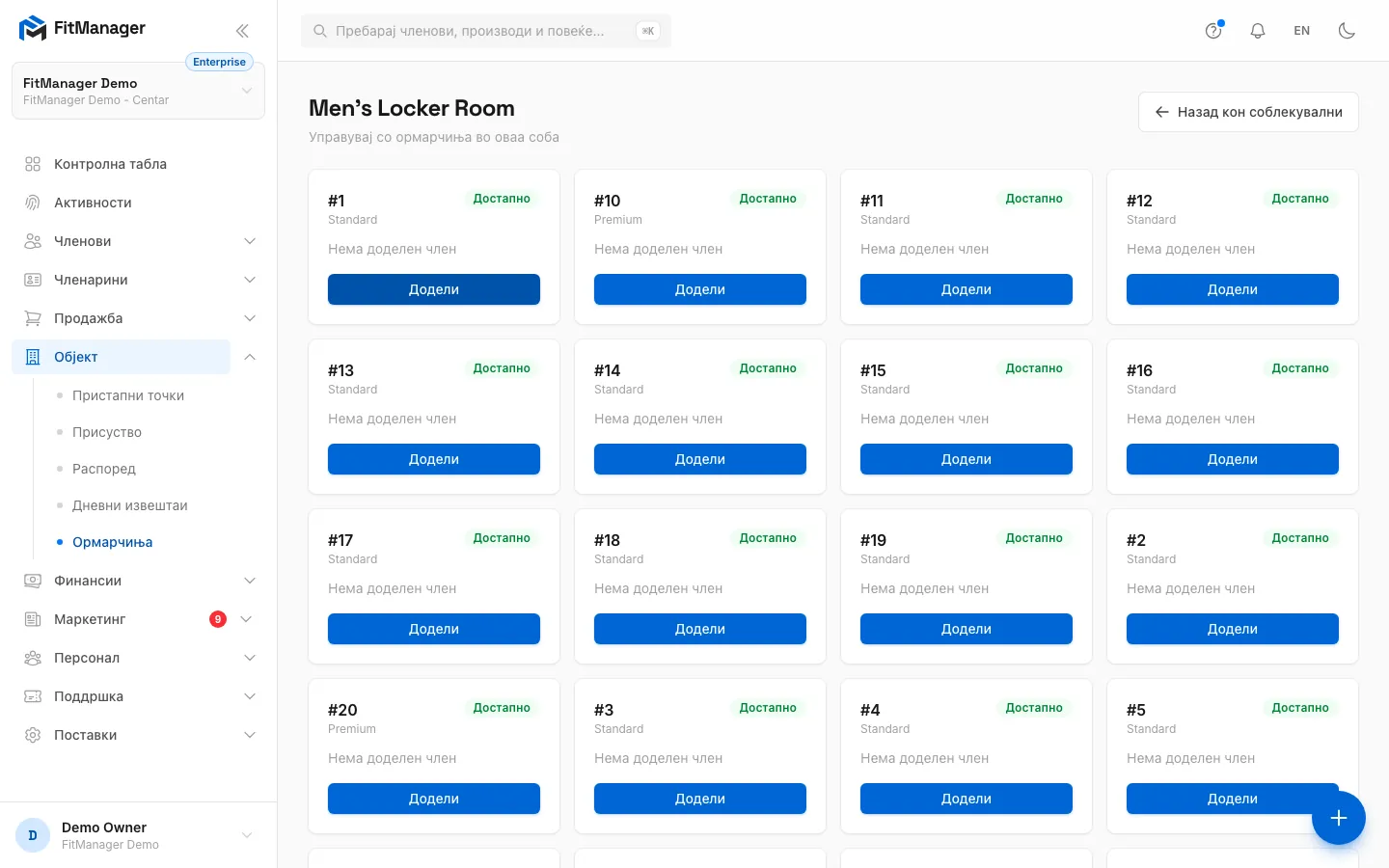The image size is (1389, 868).
Task: Click Додели on locker #20
Action: (434, 799)
